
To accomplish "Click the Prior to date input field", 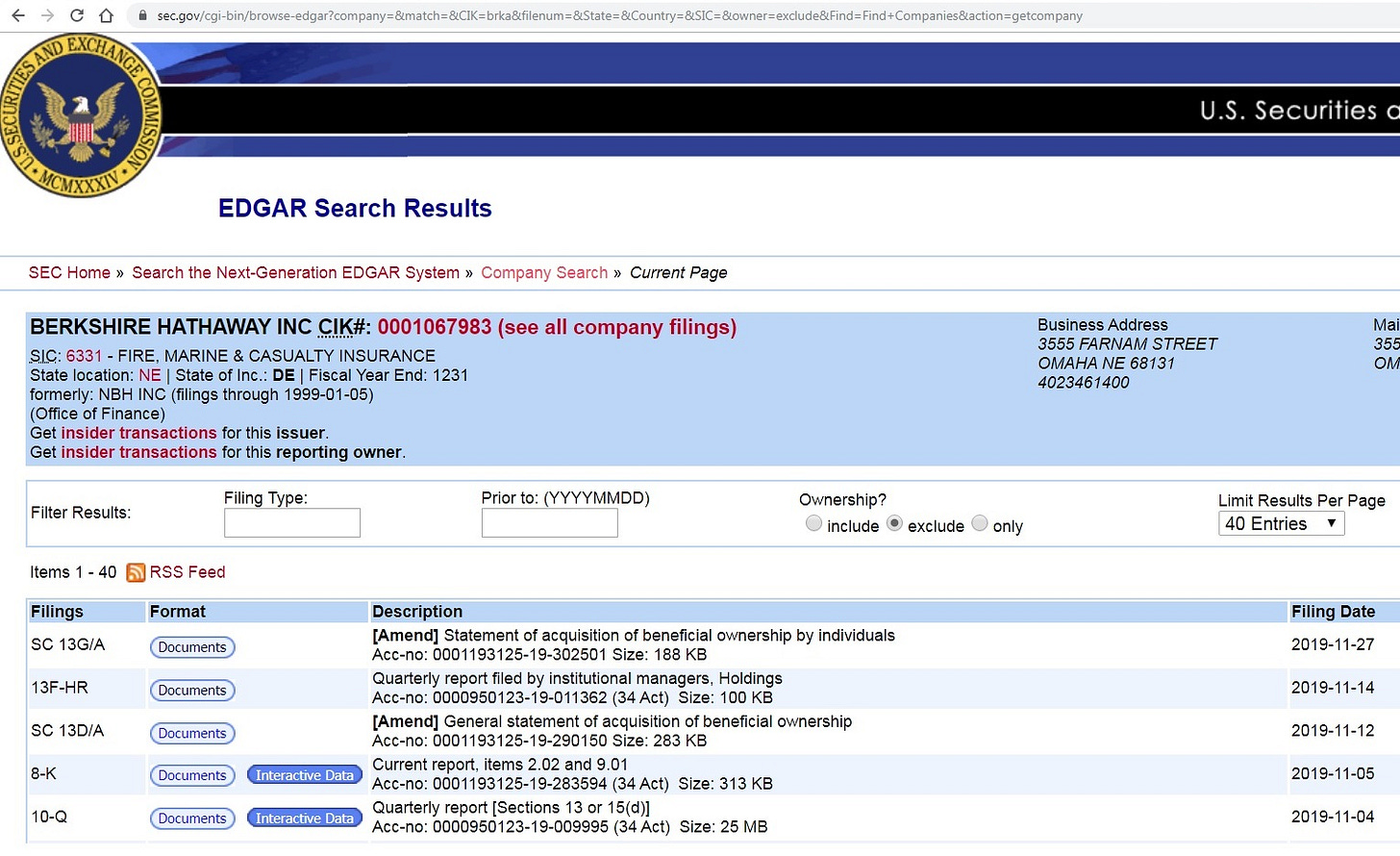I will [549, 523].
